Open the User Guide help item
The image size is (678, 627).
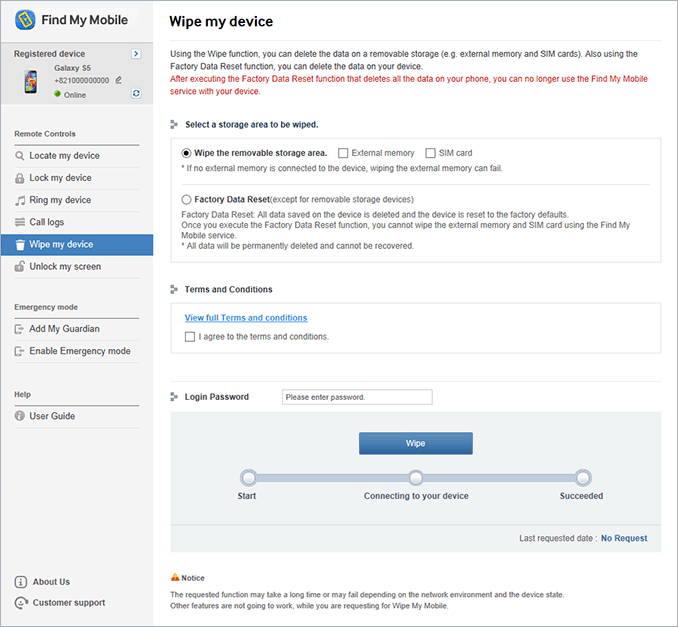coord(52,416)
